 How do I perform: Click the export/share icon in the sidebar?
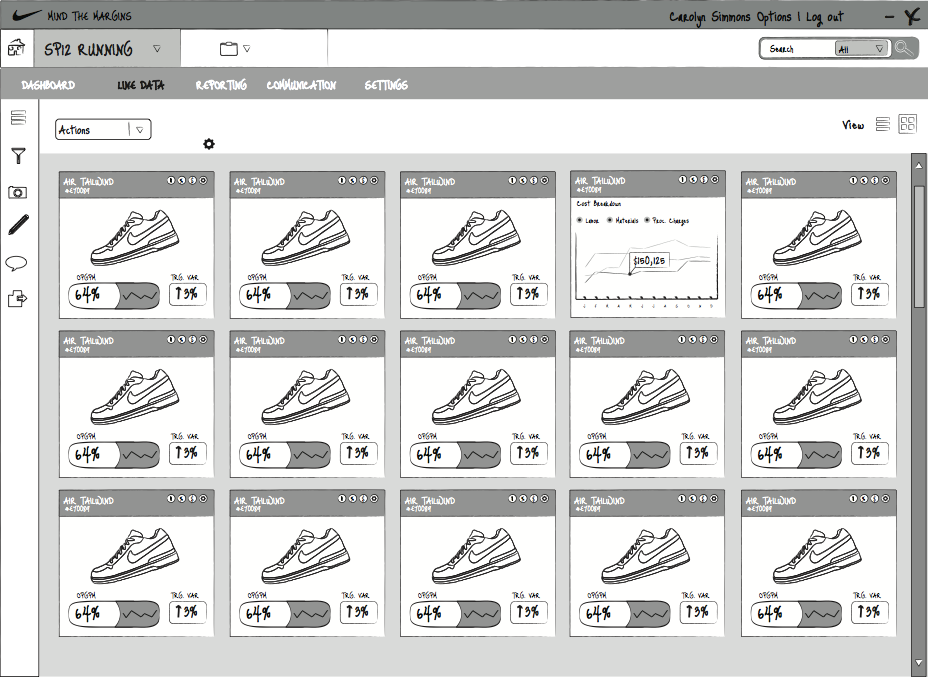pos(19,297)
